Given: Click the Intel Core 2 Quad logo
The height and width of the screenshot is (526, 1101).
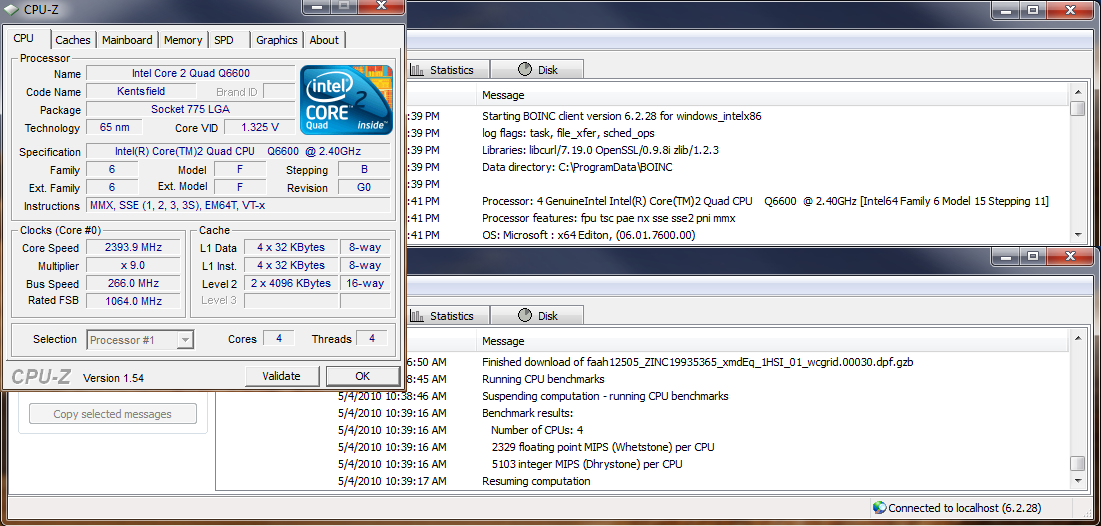Looking at the screenshot, I should pos(346,100).
